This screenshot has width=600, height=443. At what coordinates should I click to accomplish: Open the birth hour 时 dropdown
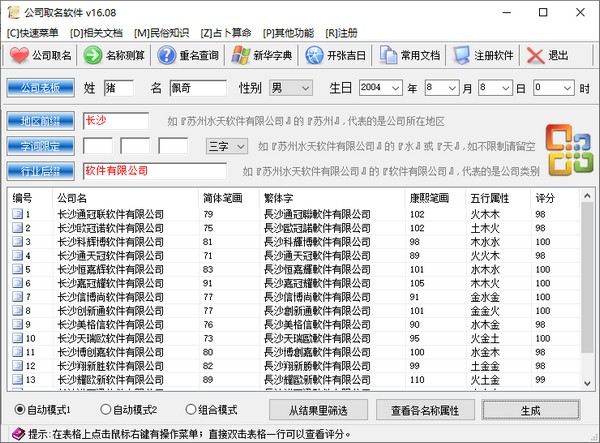coord(554,88)
